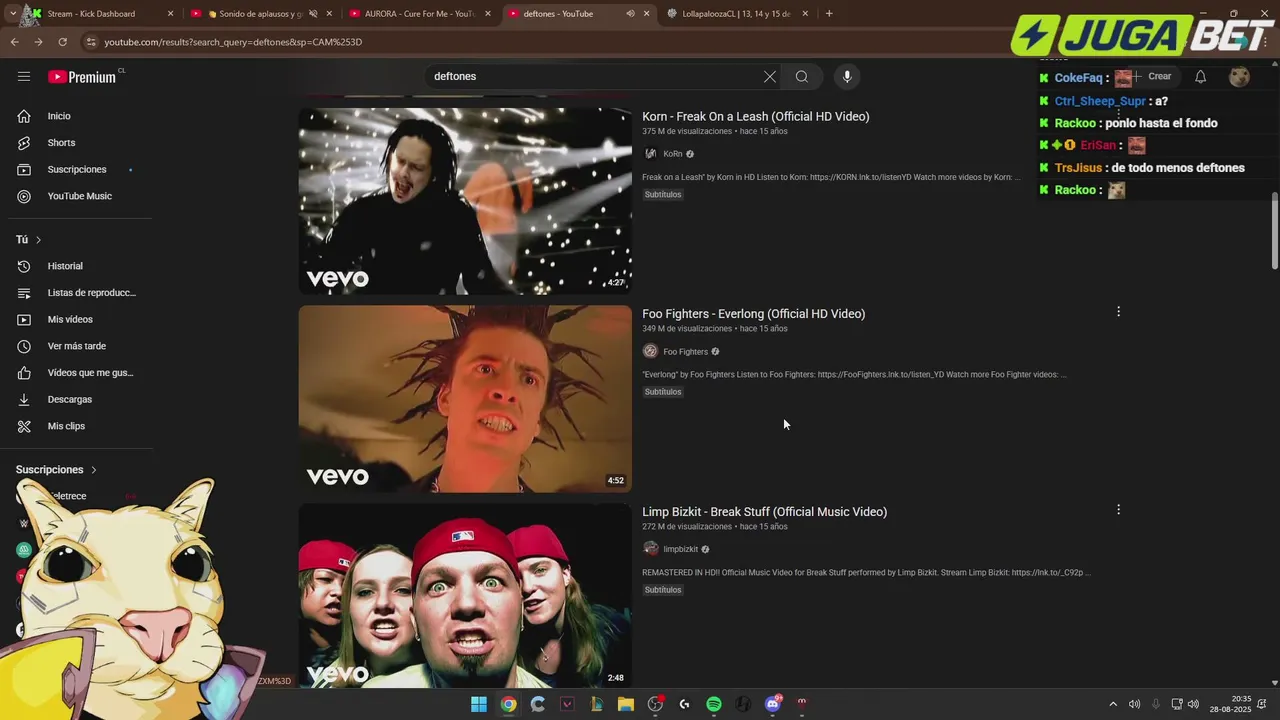
Task: Open Foo Fighters - Everlong title link
Action: (754, 314)
